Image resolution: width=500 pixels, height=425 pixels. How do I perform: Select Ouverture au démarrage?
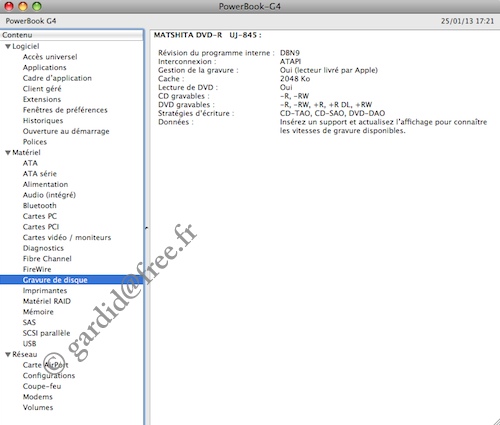(x=66, y=131)
